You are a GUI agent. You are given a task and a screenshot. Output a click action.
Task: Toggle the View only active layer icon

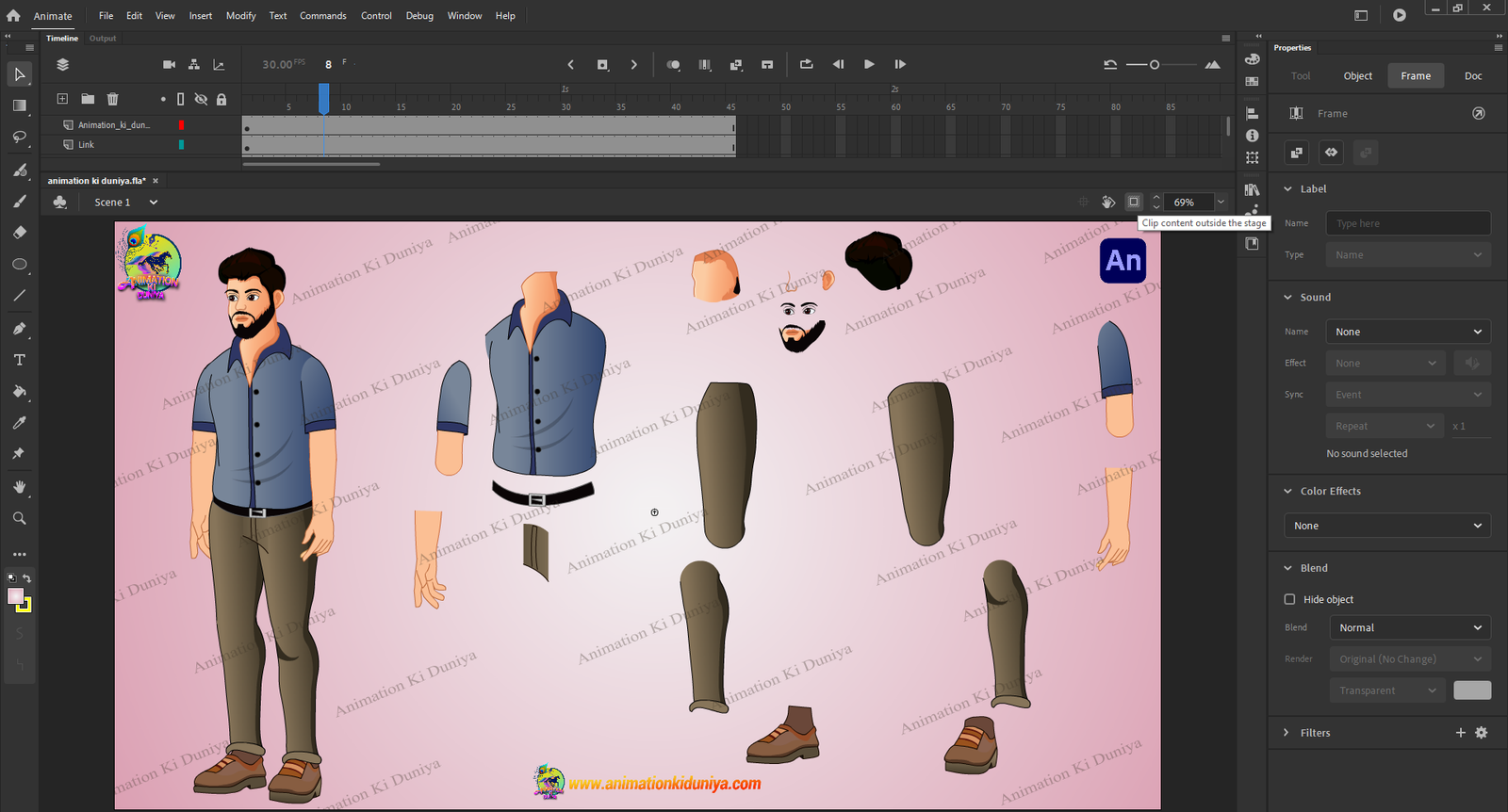pyautogui.click(x=63, y=65)
